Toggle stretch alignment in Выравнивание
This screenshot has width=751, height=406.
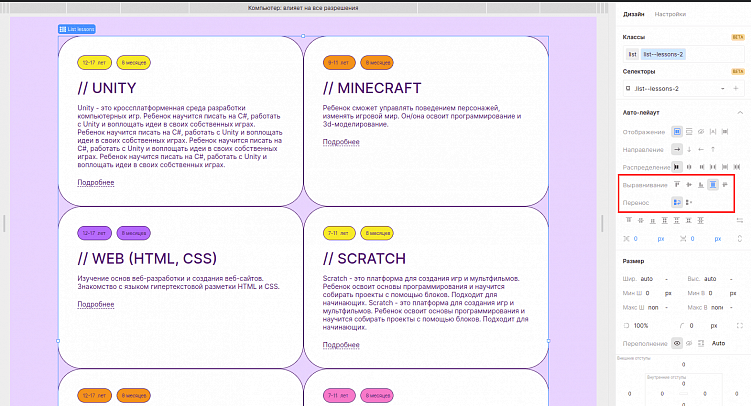click(x=713, y=184)
